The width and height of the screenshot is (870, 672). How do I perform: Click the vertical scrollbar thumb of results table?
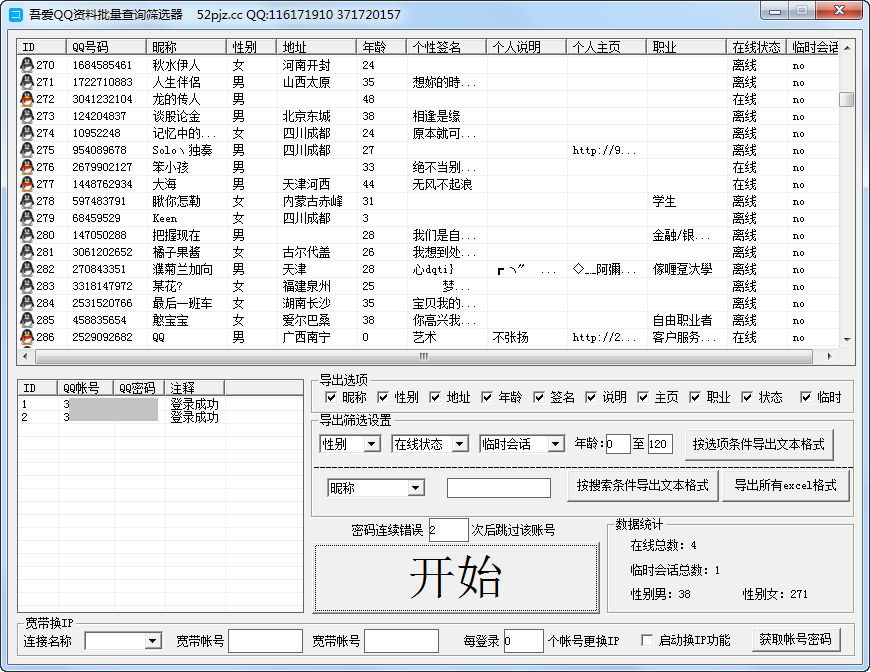point(846,99)
